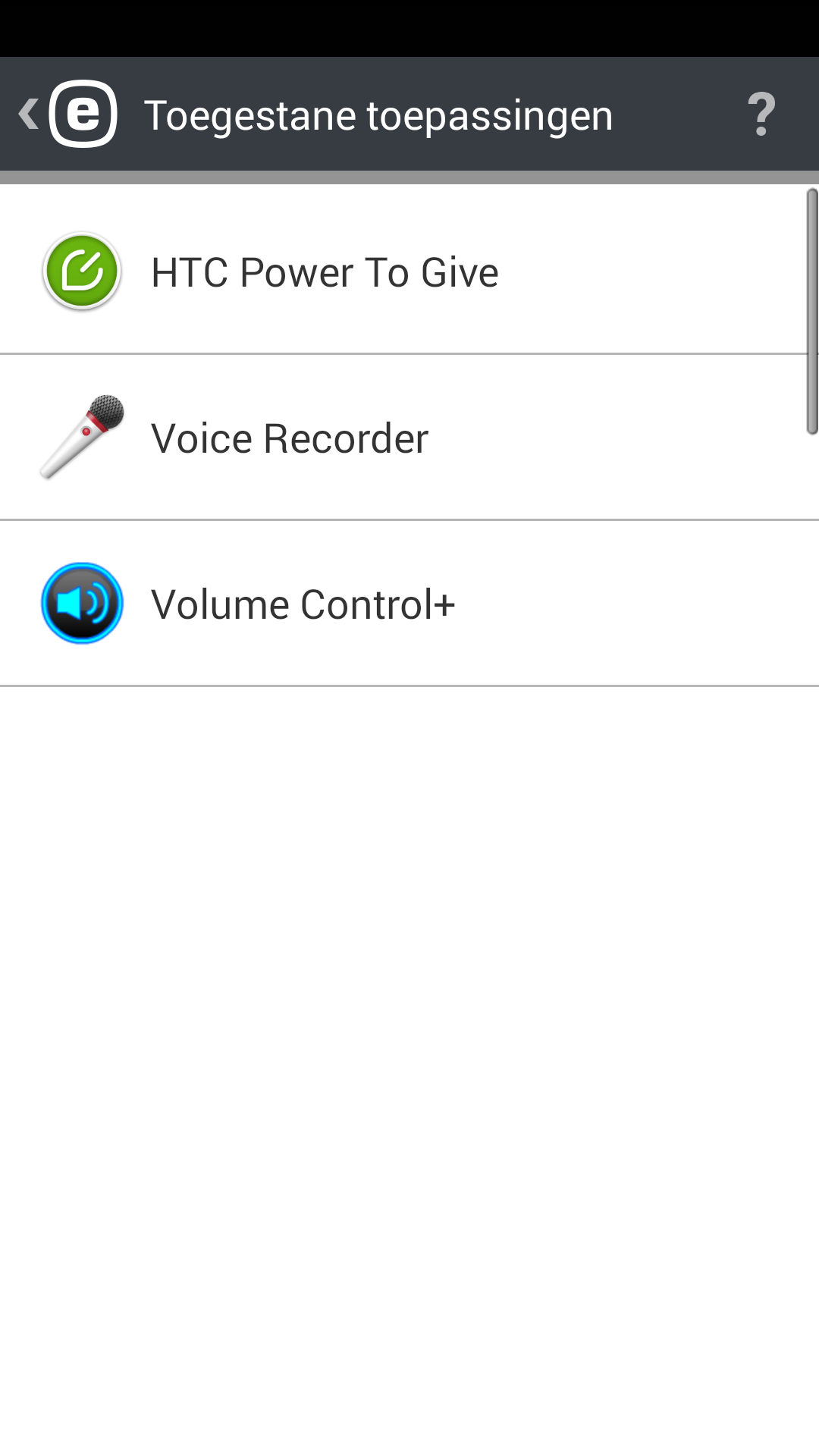Viewport: 819px width, 1456px height.
Task: Select the blank space right of Voice Recorder
Action: 614,438
